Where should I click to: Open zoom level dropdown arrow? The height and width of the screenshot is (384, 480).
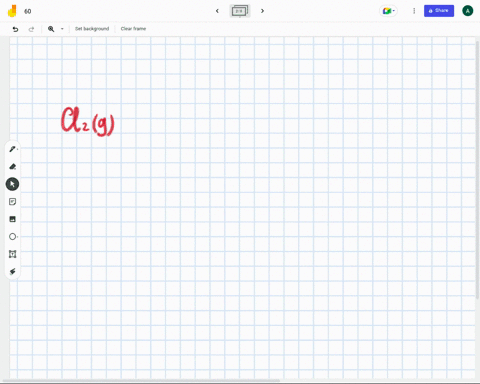point(62,29)
